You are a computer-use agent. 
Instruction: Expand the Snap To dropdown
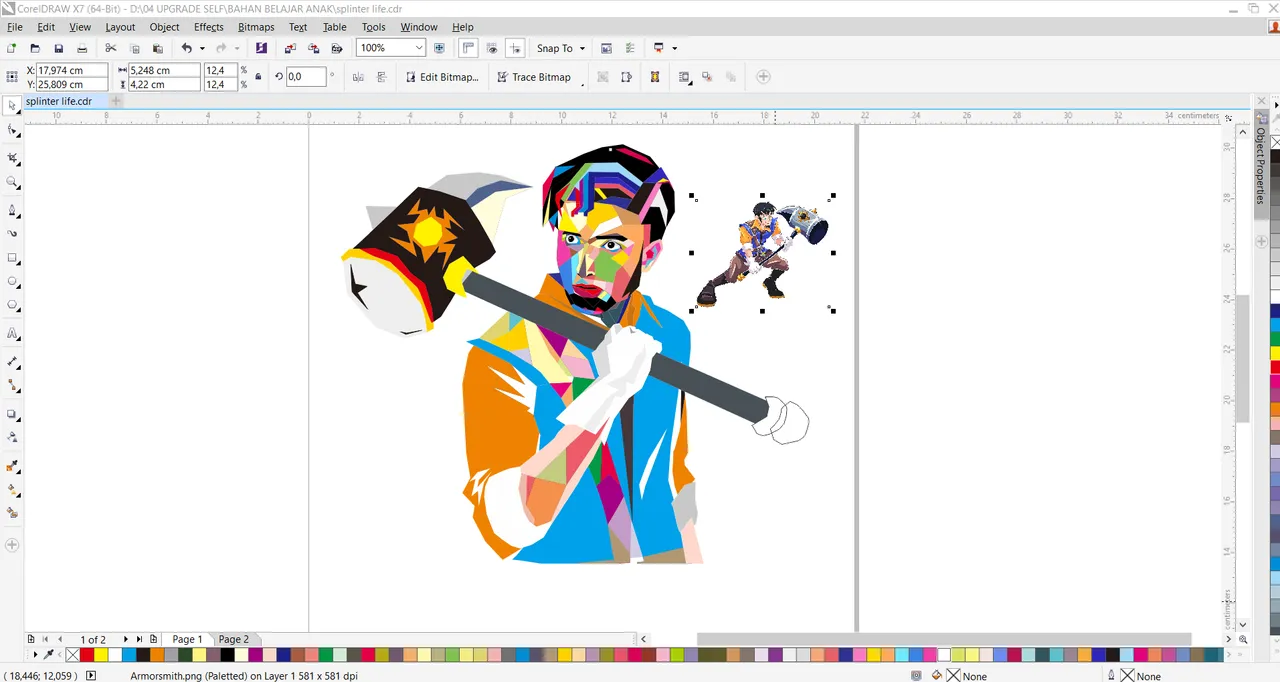(582, 48)
